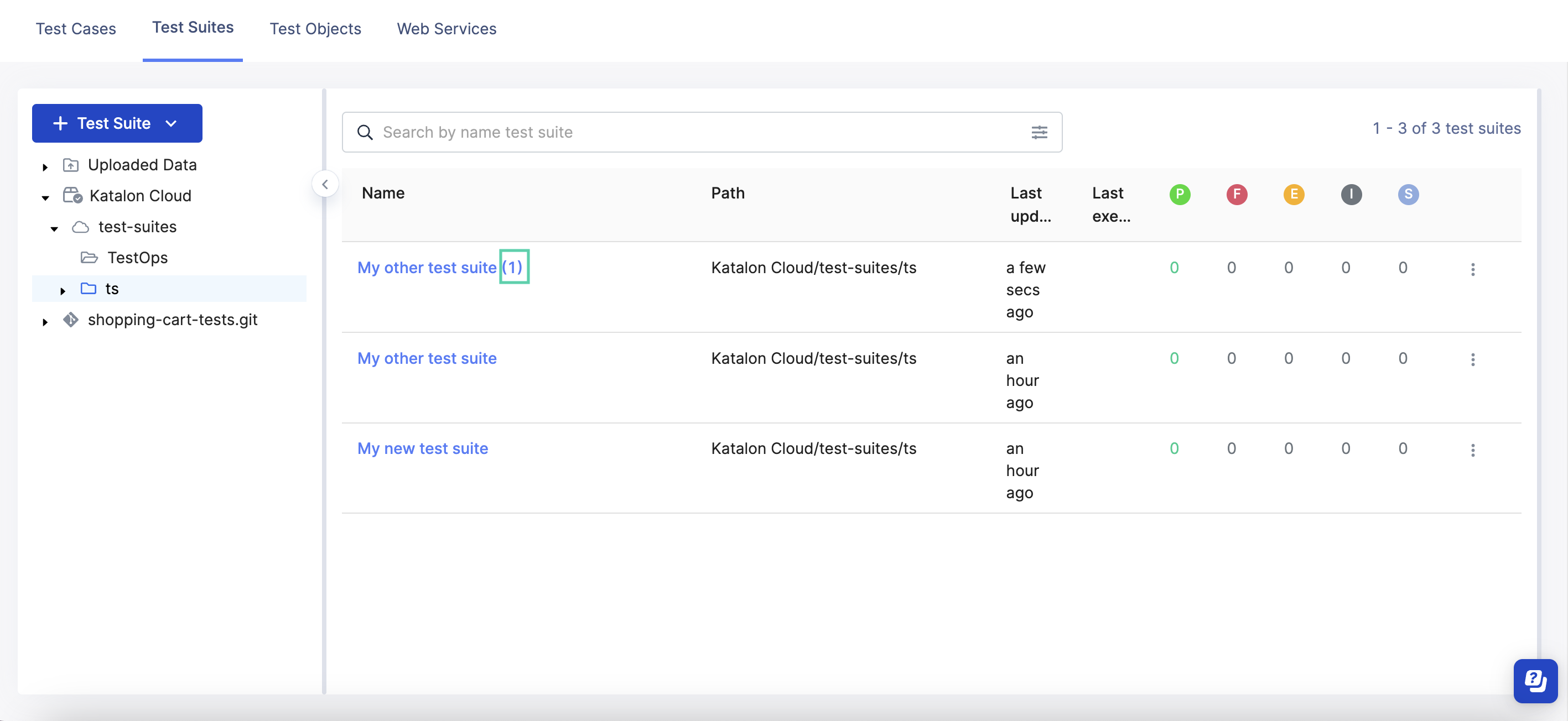1568x721 pixels.
Task: Expand the Uploaded Data tree node
Action: (x=45, y=167)
